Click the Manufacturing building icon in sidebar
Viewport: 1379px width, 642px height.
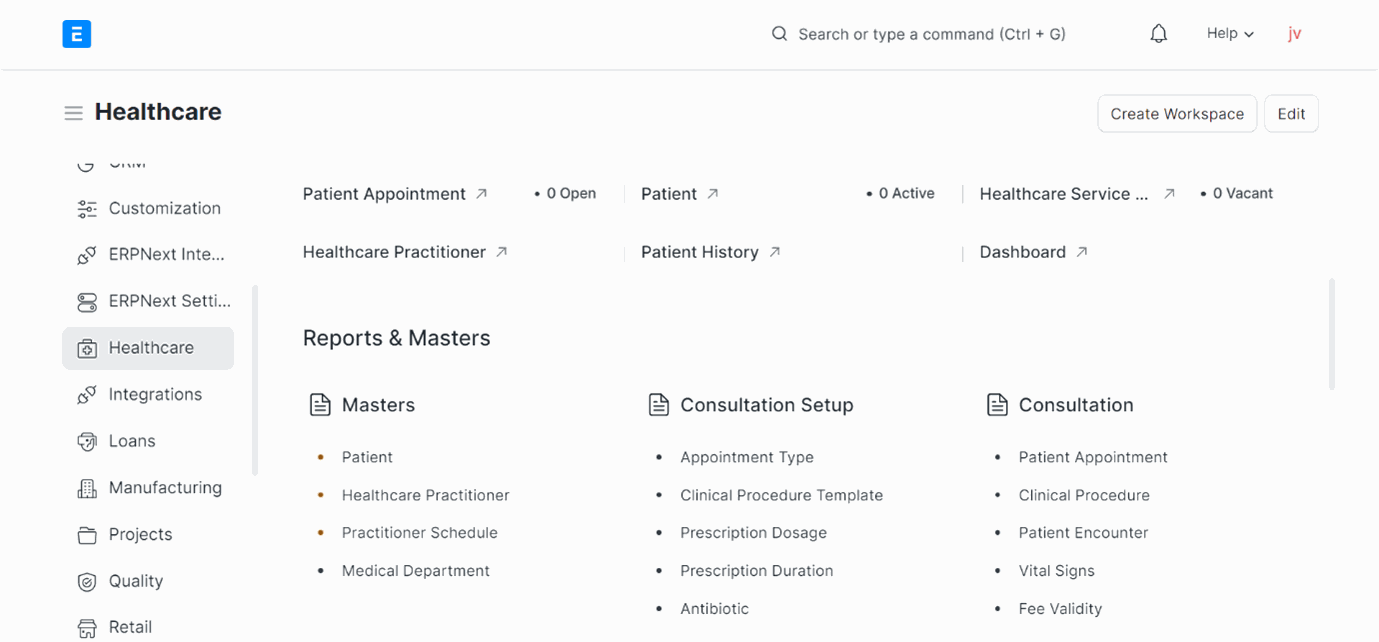(87, 488)
